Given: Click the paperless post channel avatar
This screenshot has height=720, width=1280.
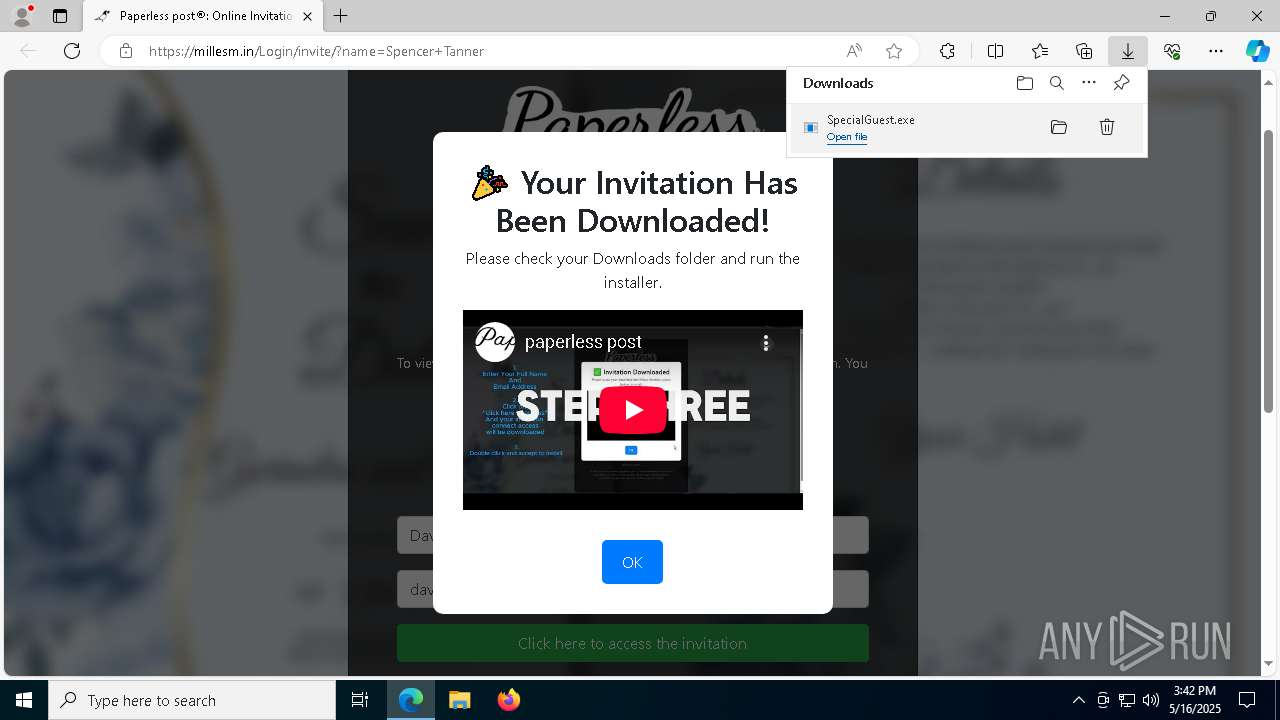Looking at the screenshot, I should pos(494,342).
